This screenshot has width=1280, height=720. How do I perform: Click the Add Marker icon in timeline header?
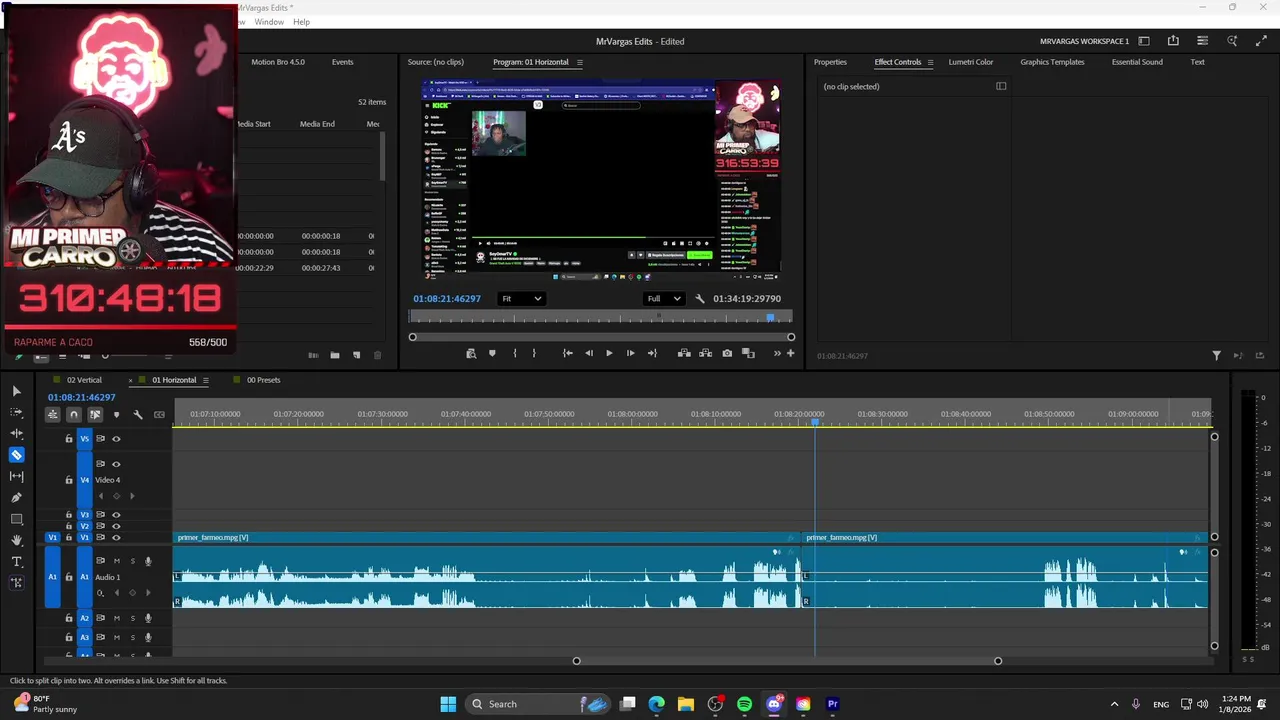[x=116, y=414]
